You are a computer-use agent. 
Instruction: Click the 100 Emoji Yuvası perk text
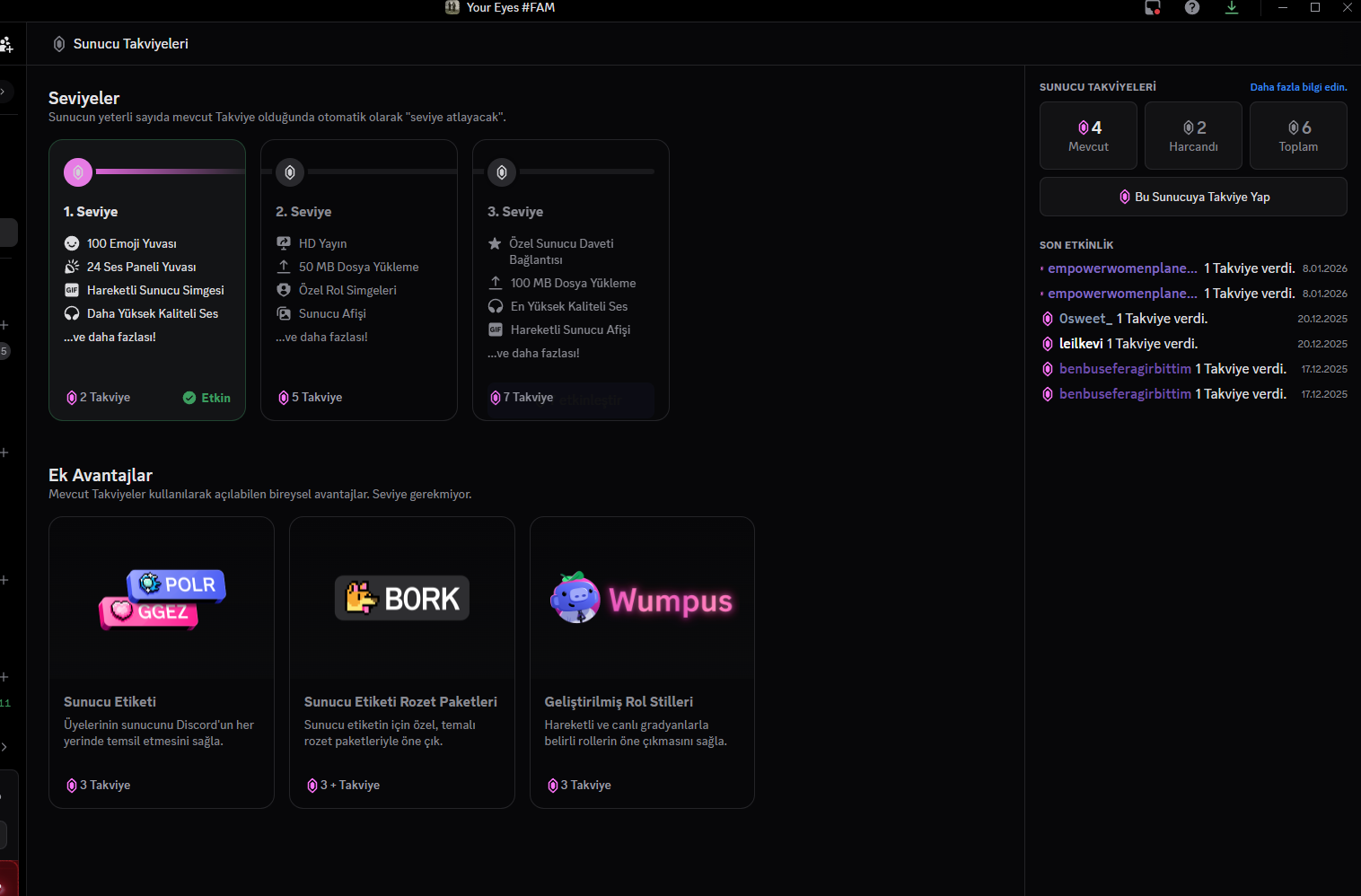tap(132, 243)
